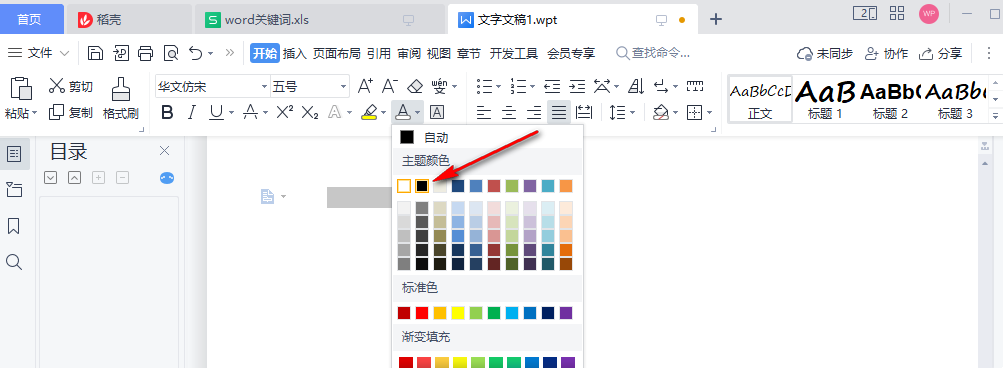Select Justify alignment

(x=559, y=113)
